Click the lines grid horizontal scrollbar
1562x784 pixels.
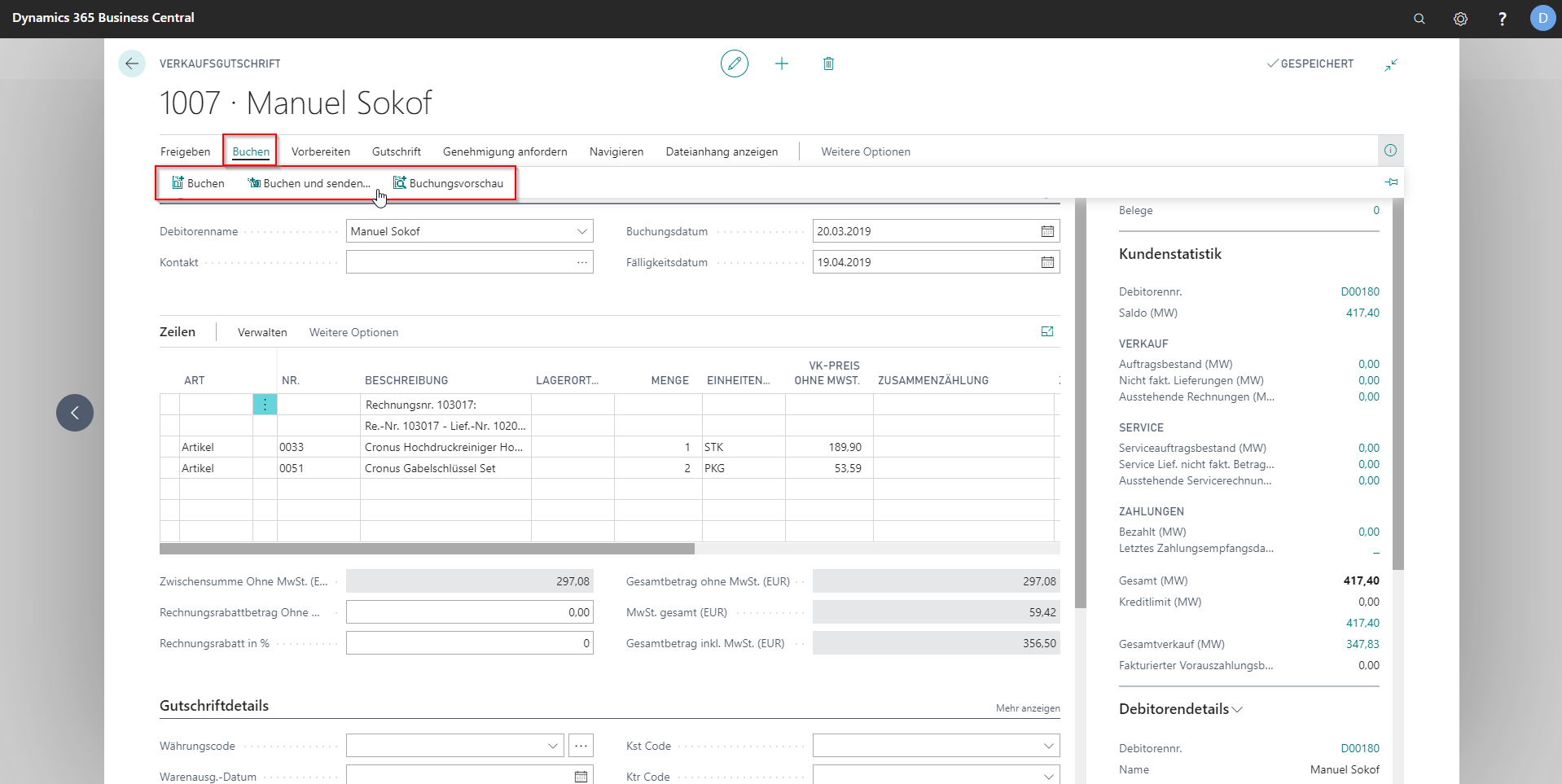[427, 549]
